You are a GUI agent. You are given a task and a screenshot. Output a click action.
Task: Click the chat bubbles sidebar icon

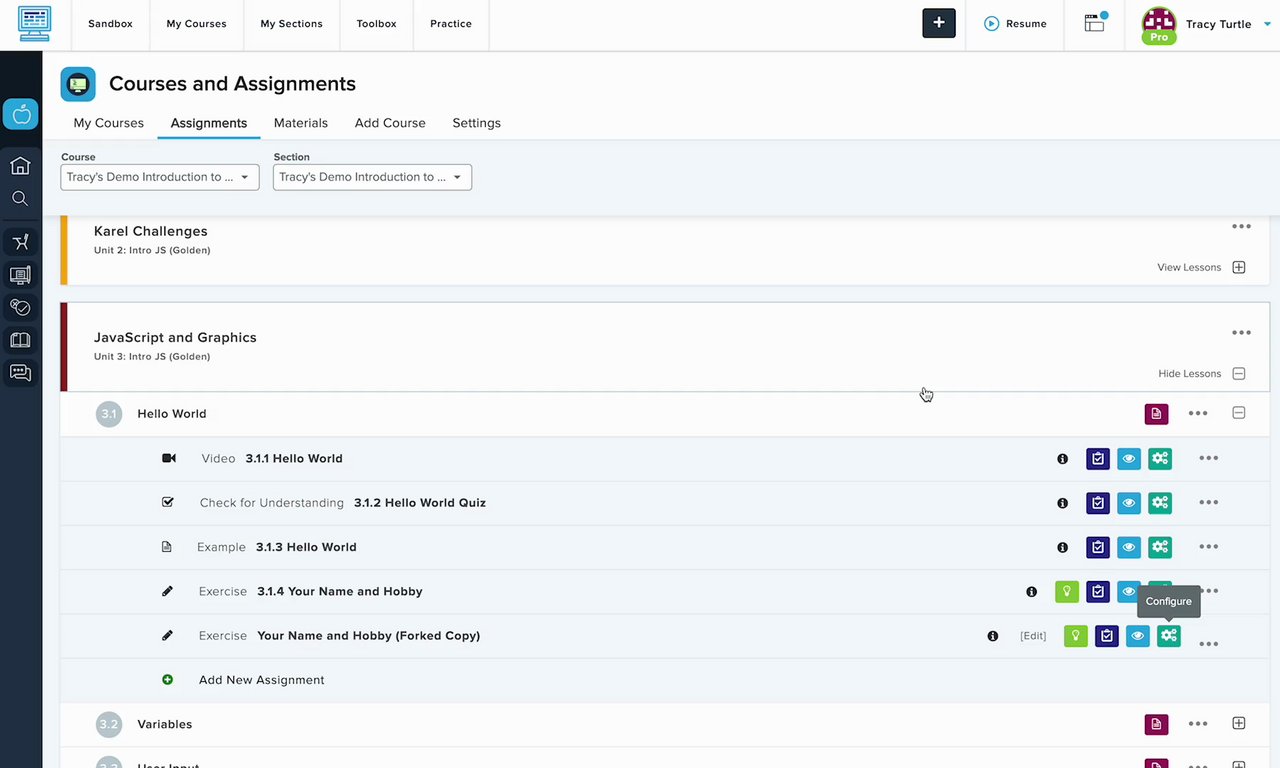pyautogui.click(x=20, y=373)
